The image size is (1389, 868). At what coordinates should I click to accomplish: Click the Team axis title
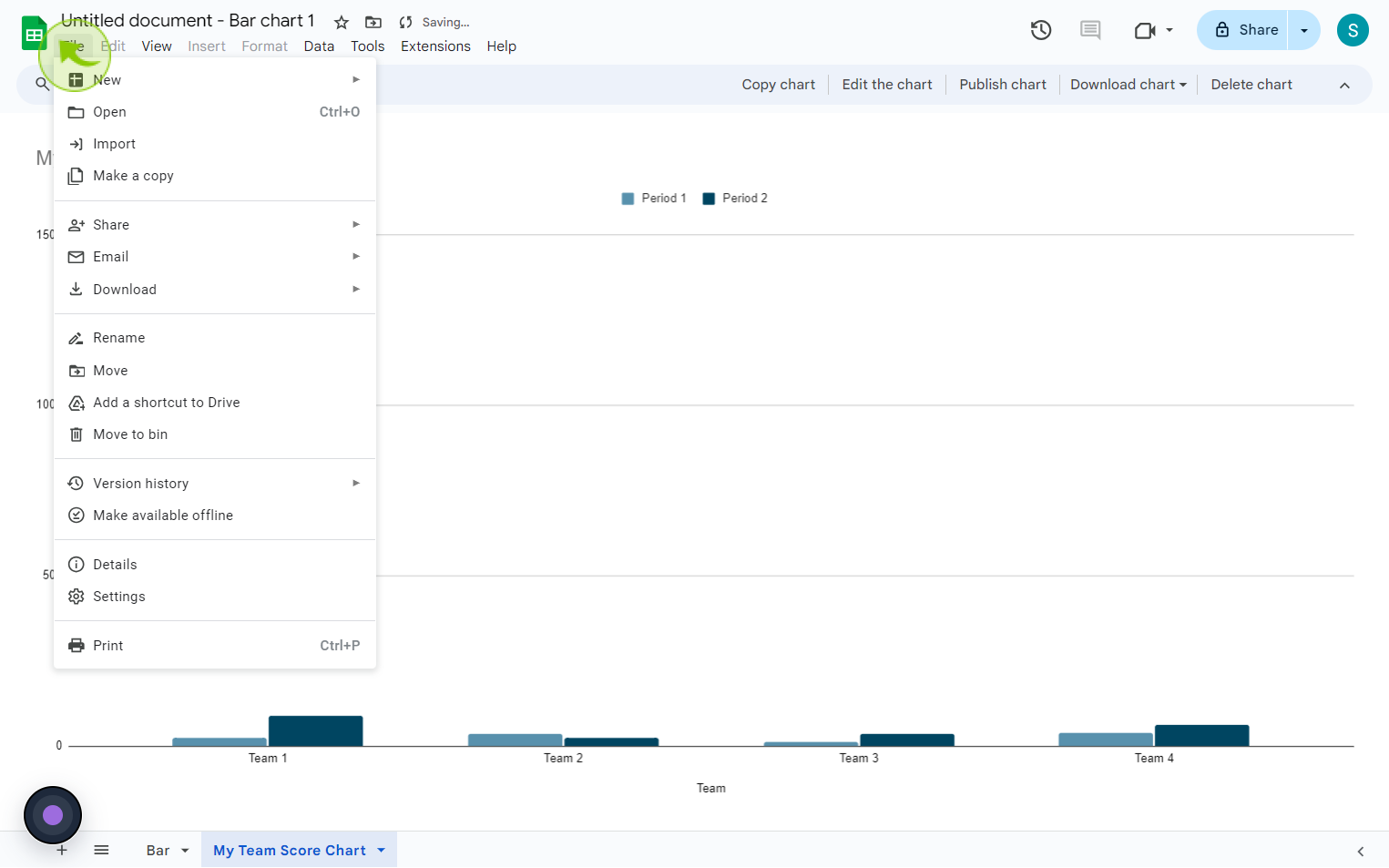[x=711, y=789]
